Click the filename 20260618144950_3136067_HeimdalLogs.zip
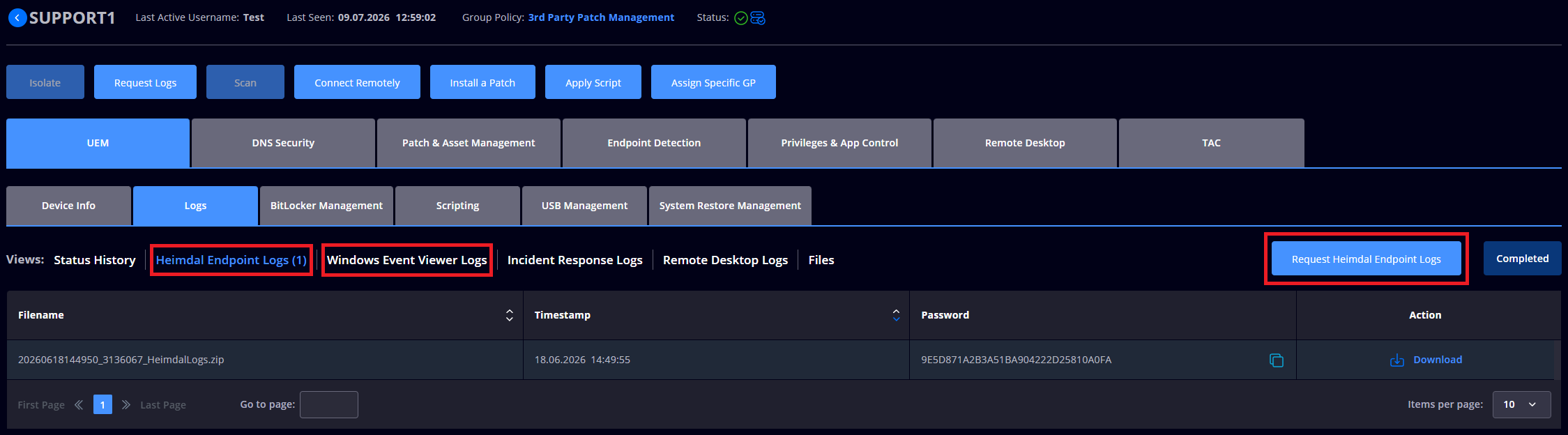The height and width of the screenshot is (435, 1568). [x=121, y=360]
